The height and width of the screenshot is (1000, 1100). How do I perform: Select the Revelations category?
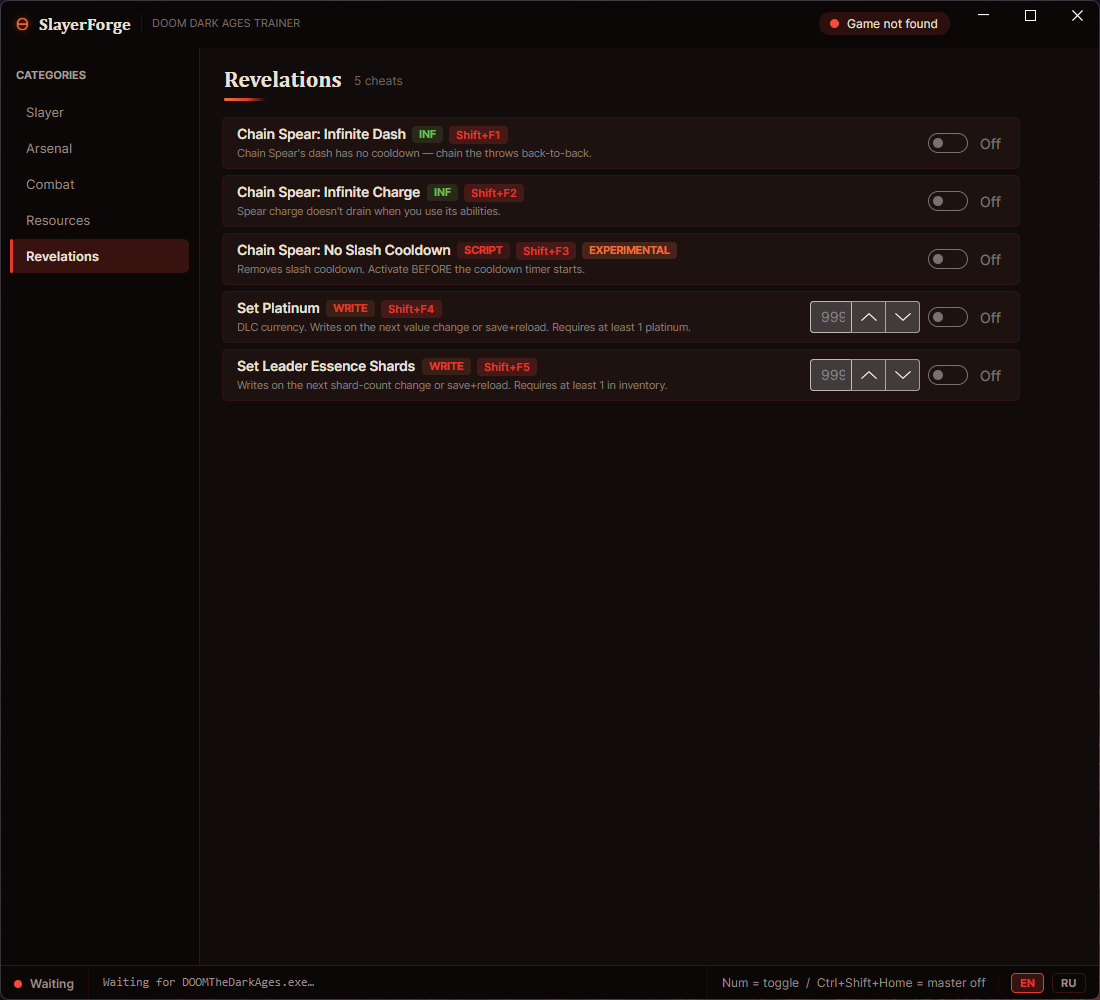(x=100, y=256)
